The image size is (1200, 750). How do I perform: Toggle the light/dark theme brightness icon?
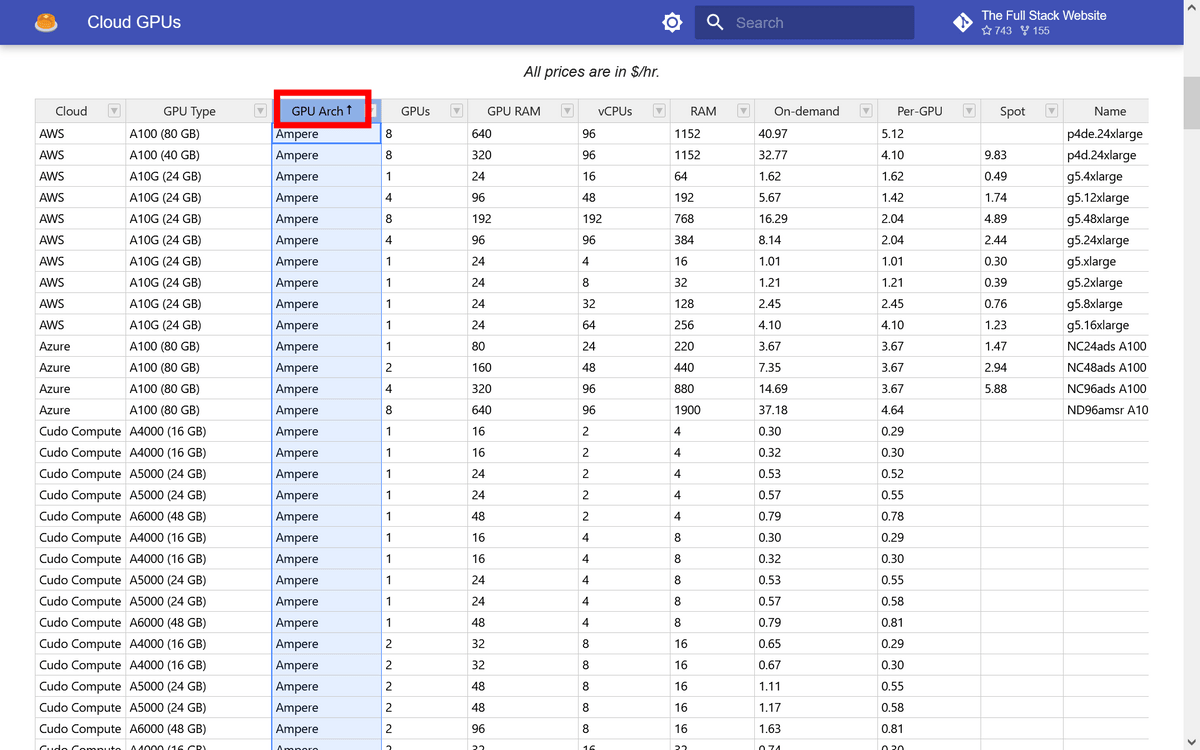[x=672, y=22]
